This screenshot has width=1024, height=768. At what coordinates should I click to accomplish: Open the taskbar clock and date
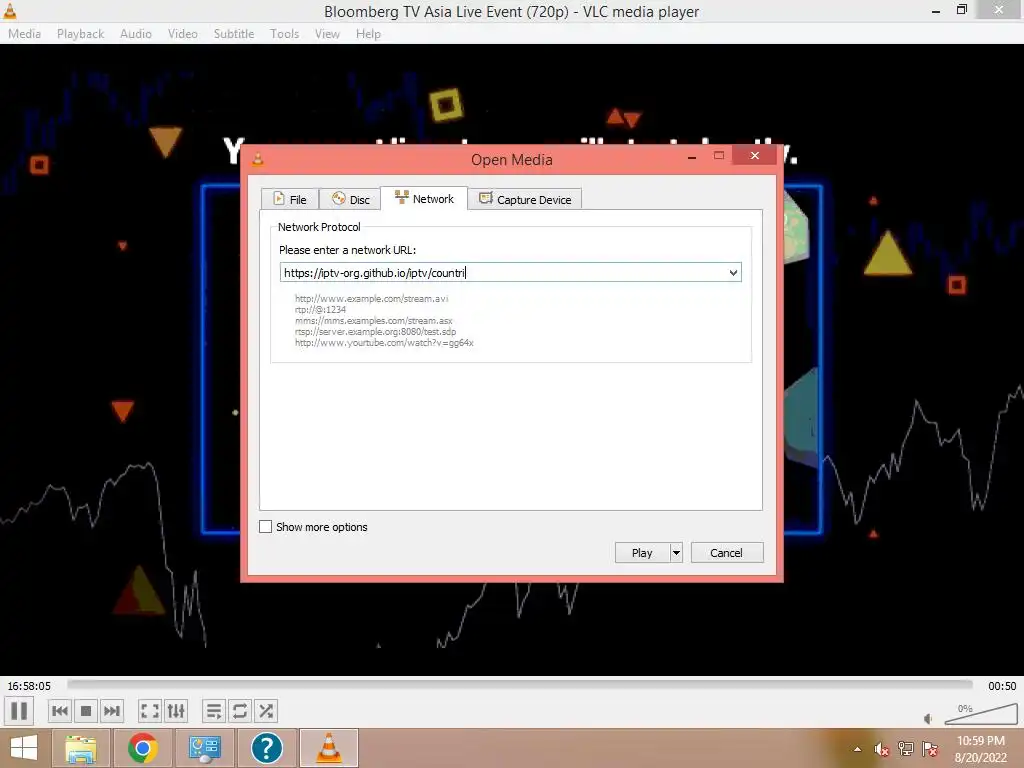click(x=980, y=749)
